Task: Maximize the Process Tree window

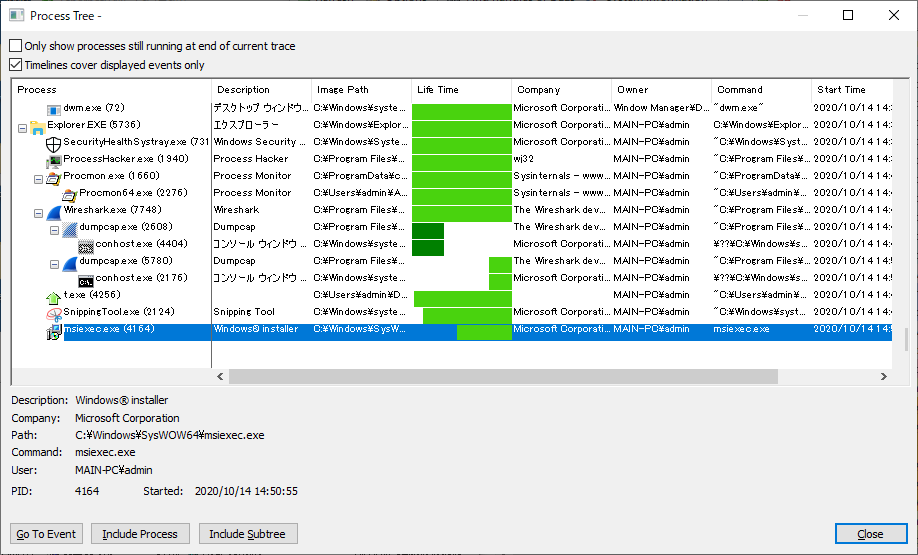Action: tap(848, 15)
